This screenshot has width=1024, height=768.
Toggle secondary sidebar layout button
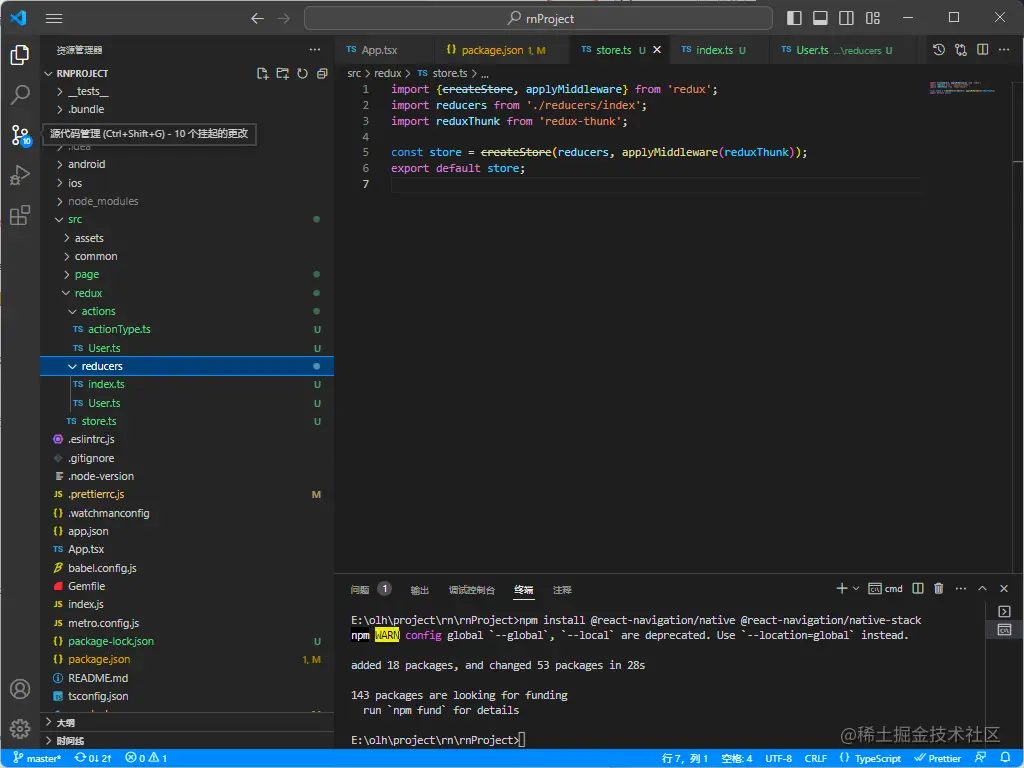846,18
